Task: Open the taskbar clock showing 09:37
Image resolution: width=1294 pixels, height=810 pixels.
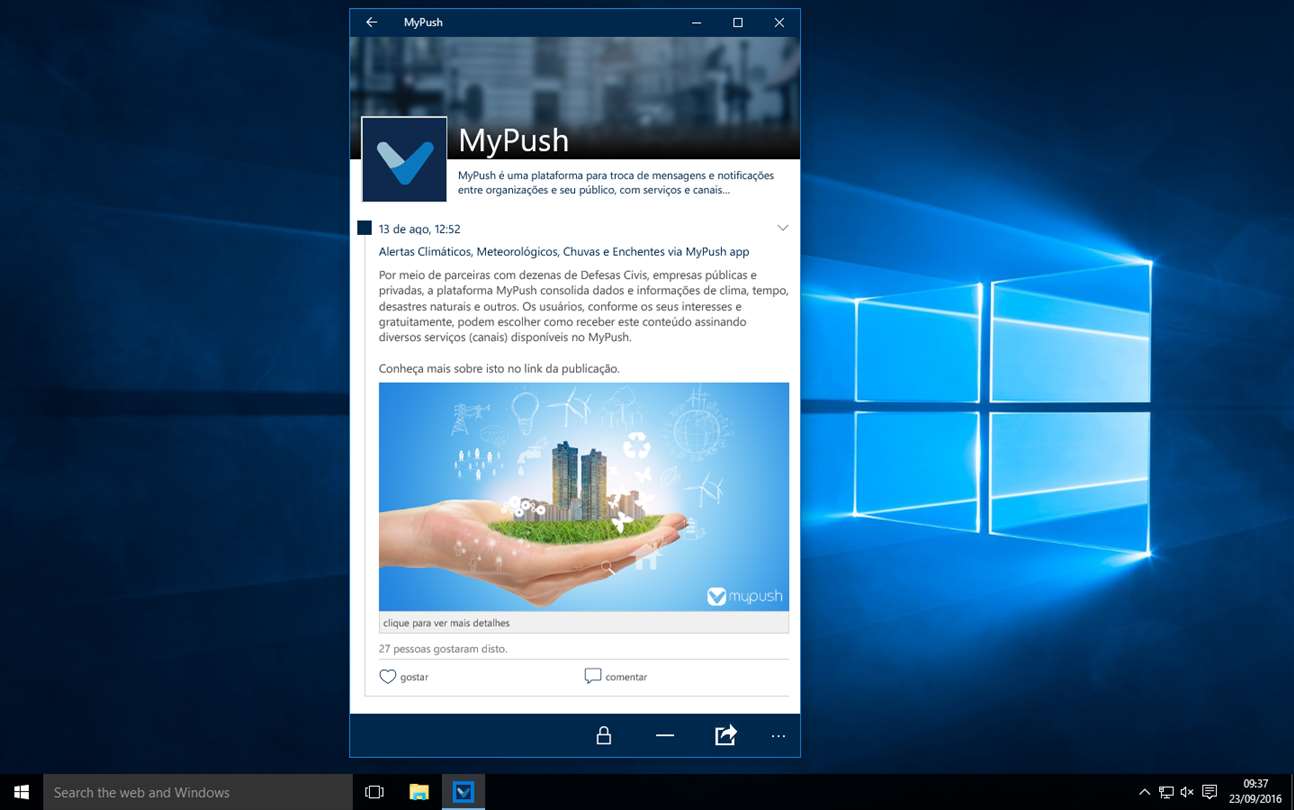Action: (x=1255, y=791)
